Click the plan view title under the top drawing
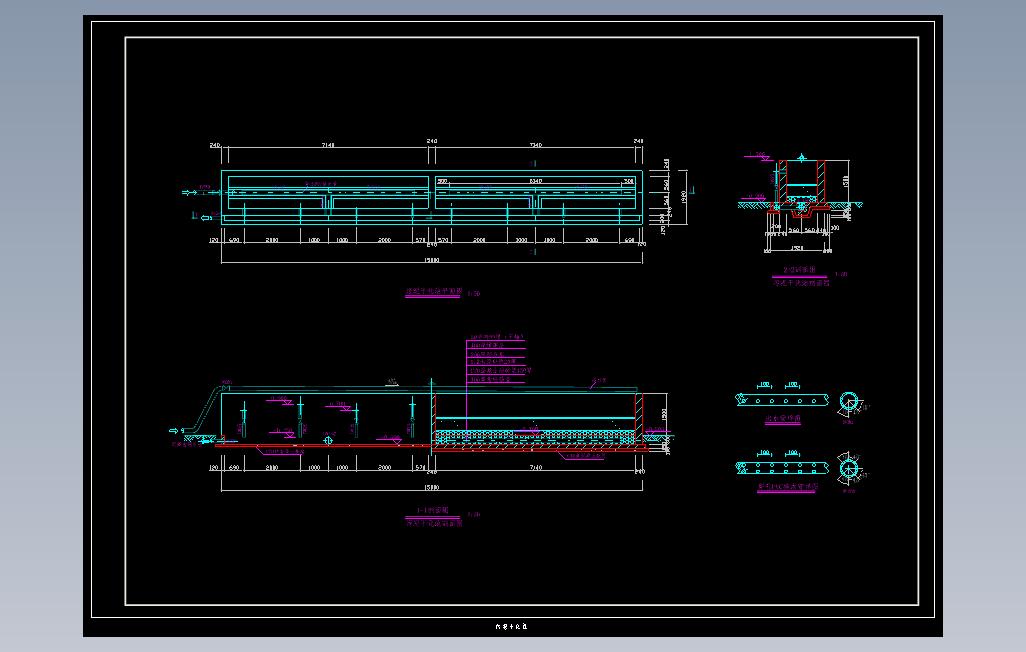The width and height of the screenshot is (1026, 652). click(434, 292)
